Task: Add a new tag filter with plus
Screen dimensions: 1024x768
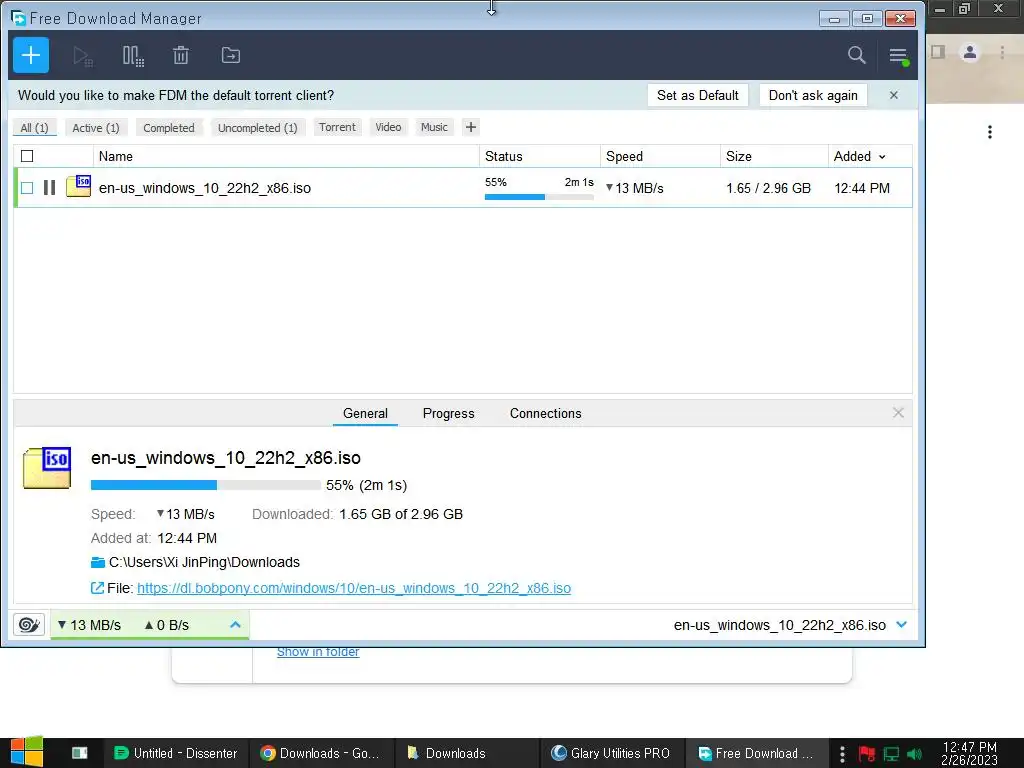Action: (x=471, y=127)
